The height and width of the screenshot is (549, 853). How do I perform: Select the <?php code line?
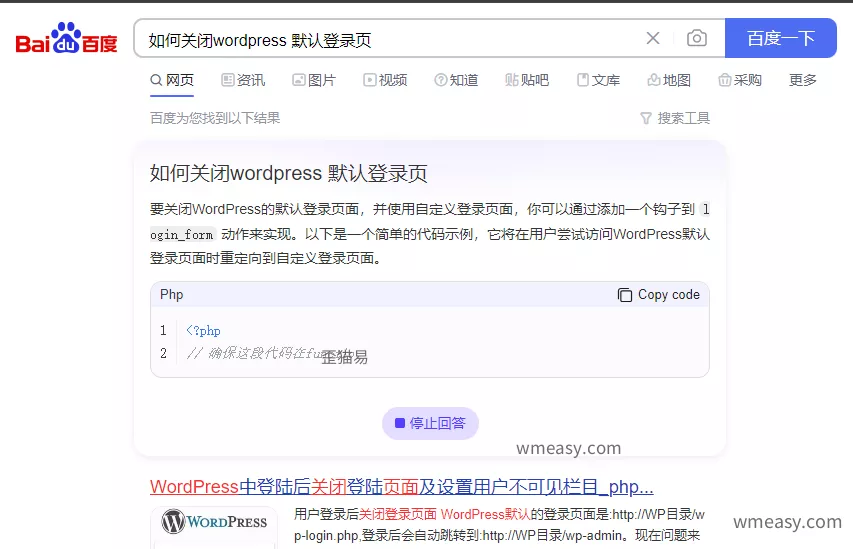point(203,331)
